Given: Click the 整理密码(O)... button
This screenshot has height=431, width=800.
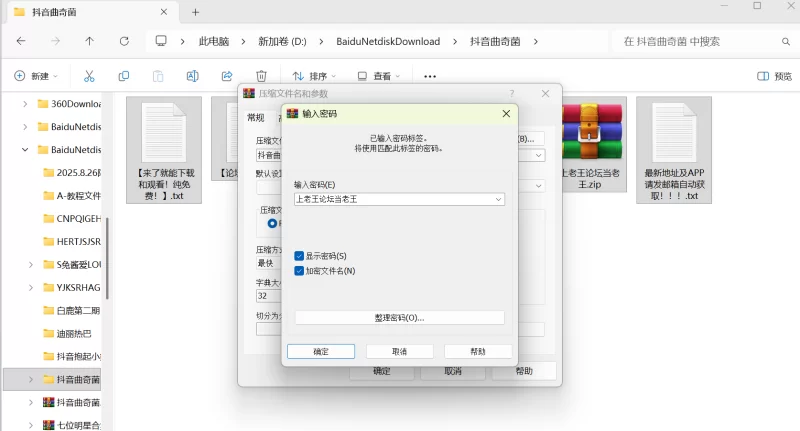Looking at the screenshot, I should tap(399, 318).
